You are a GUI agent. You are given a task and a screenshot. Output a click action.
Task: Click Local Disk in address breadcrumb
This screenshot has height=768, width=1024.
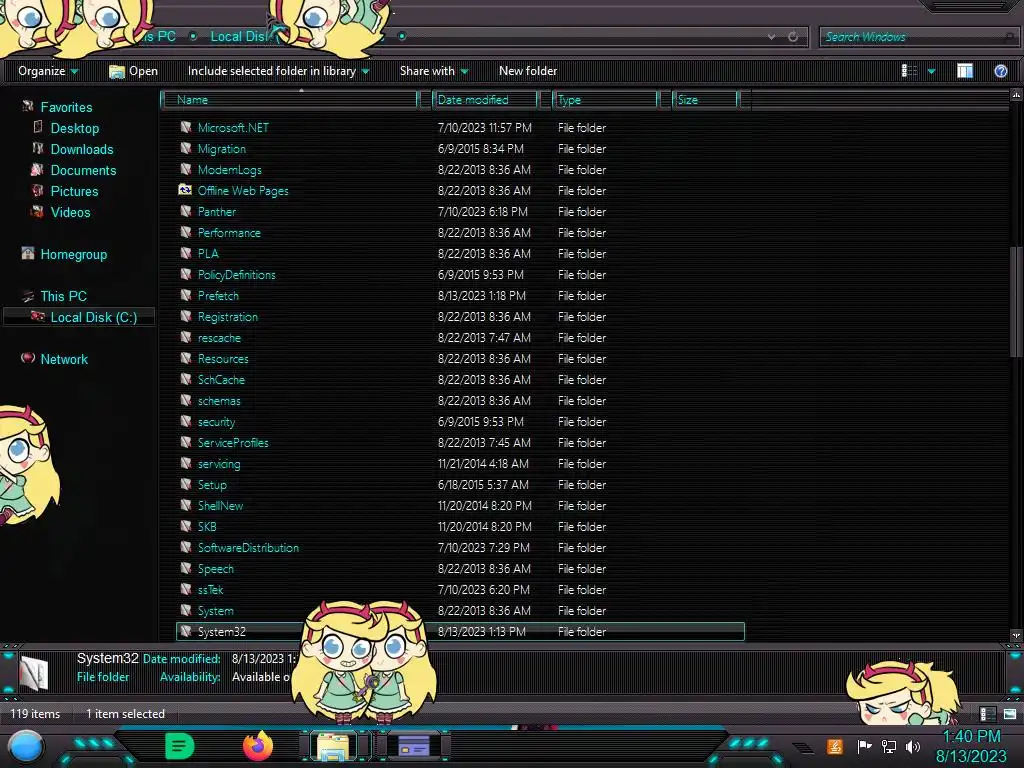coord(239,37)
